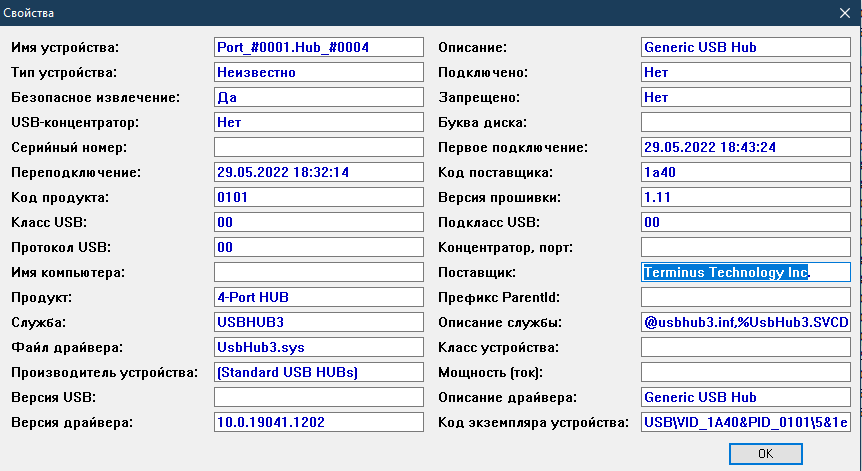This screenshot has height=471, width=862.
Task: Click the label text "Поставщик:"
Action: click(477, 273)
